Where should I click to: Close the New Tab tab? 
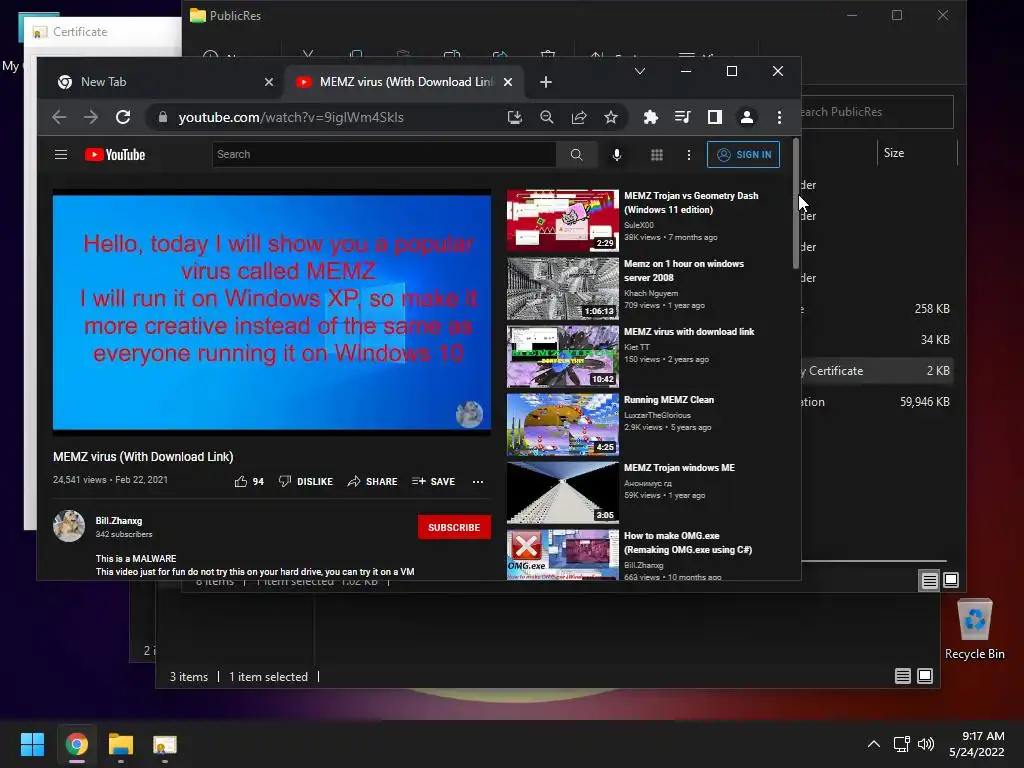[268, 82]
